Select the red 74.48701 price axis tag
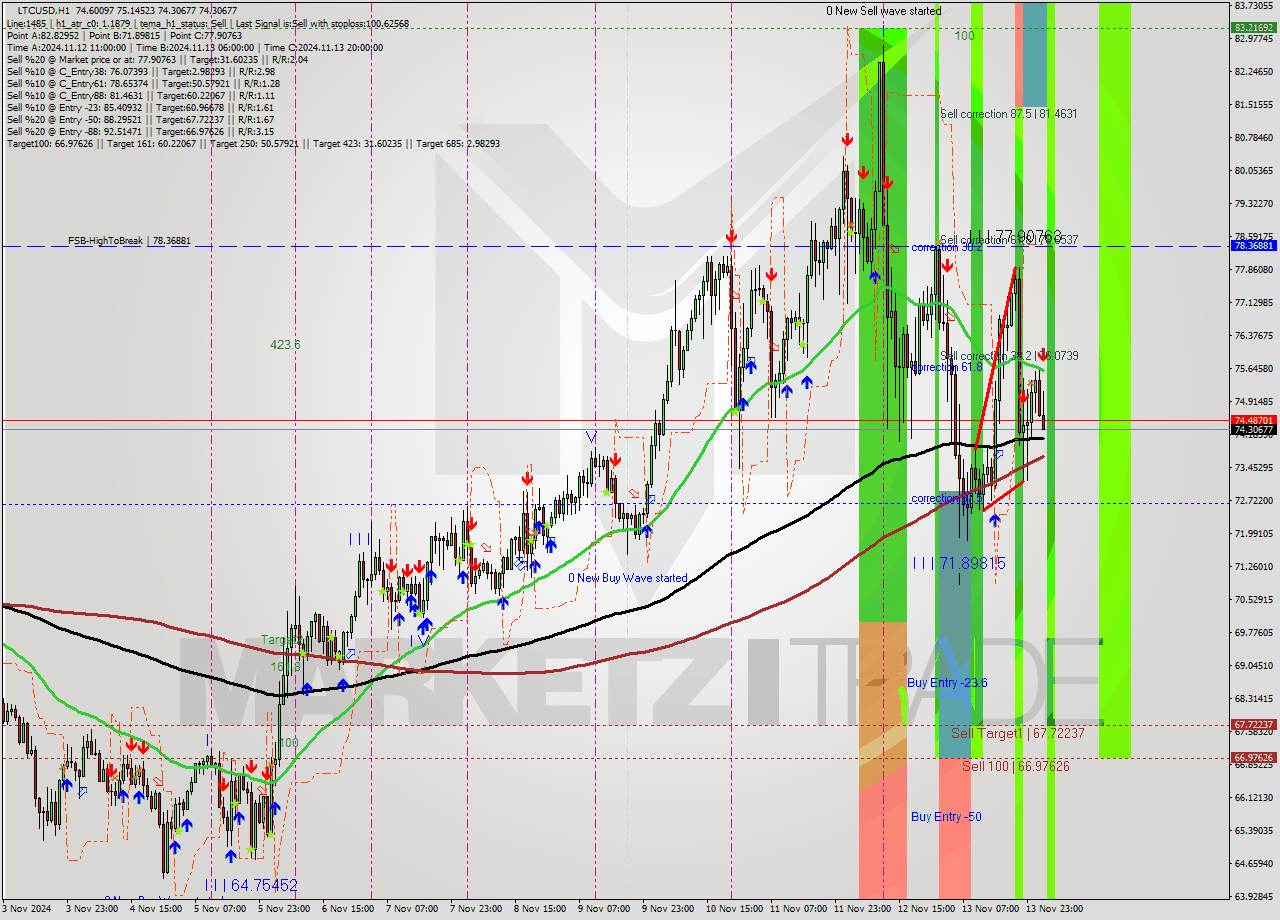 click(1253, 420)
